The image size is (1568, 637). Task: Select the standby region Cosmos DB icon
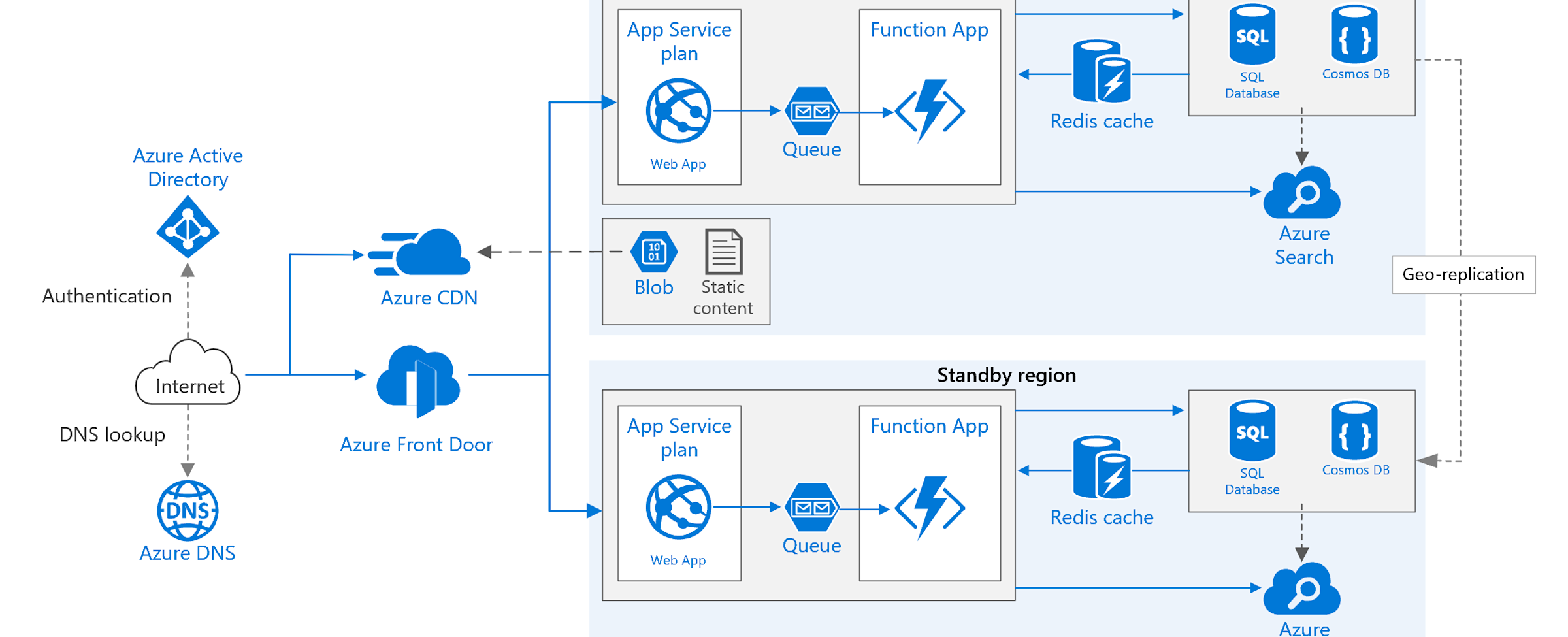[x=1354, y=431]
